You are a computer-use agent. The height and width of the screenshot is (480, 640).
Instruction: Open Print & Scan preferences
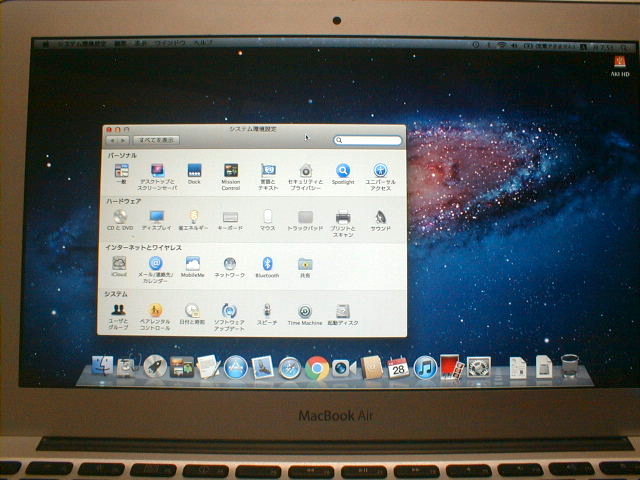click(343, 223)
